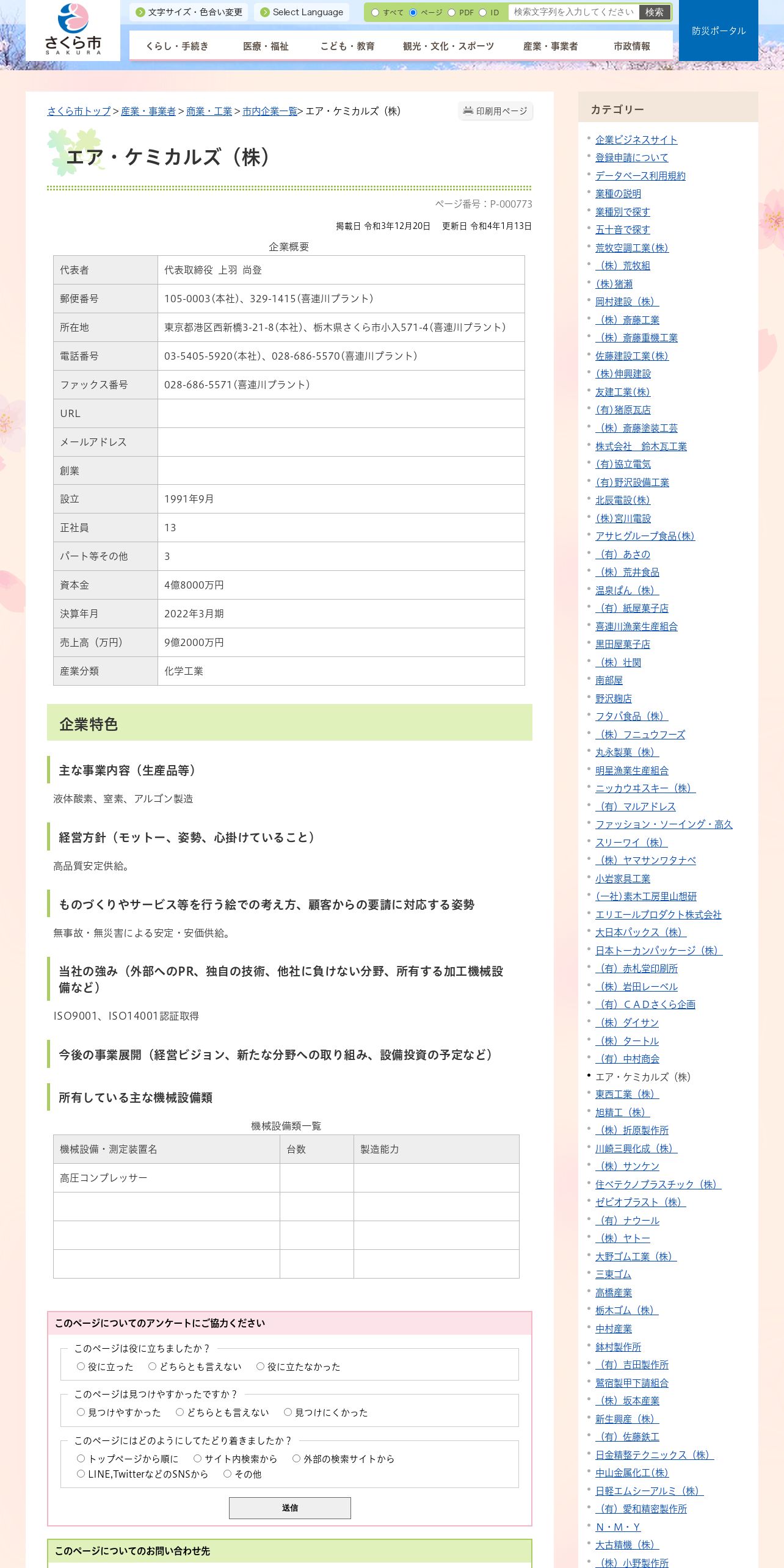784x1568 pixels.
Task: Open 東西工業（株） link
Action: pos(627,1094)
